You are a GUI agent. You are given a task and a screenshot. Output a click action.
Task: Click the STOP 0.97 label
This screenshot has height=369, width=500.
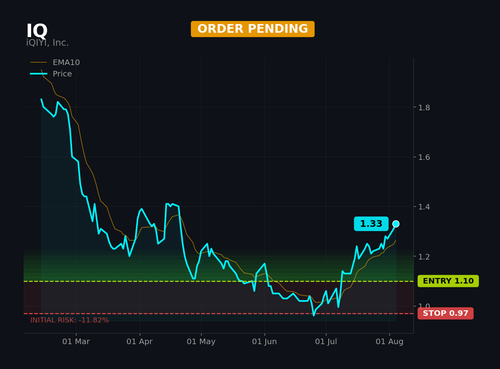[x=445, y=313]
